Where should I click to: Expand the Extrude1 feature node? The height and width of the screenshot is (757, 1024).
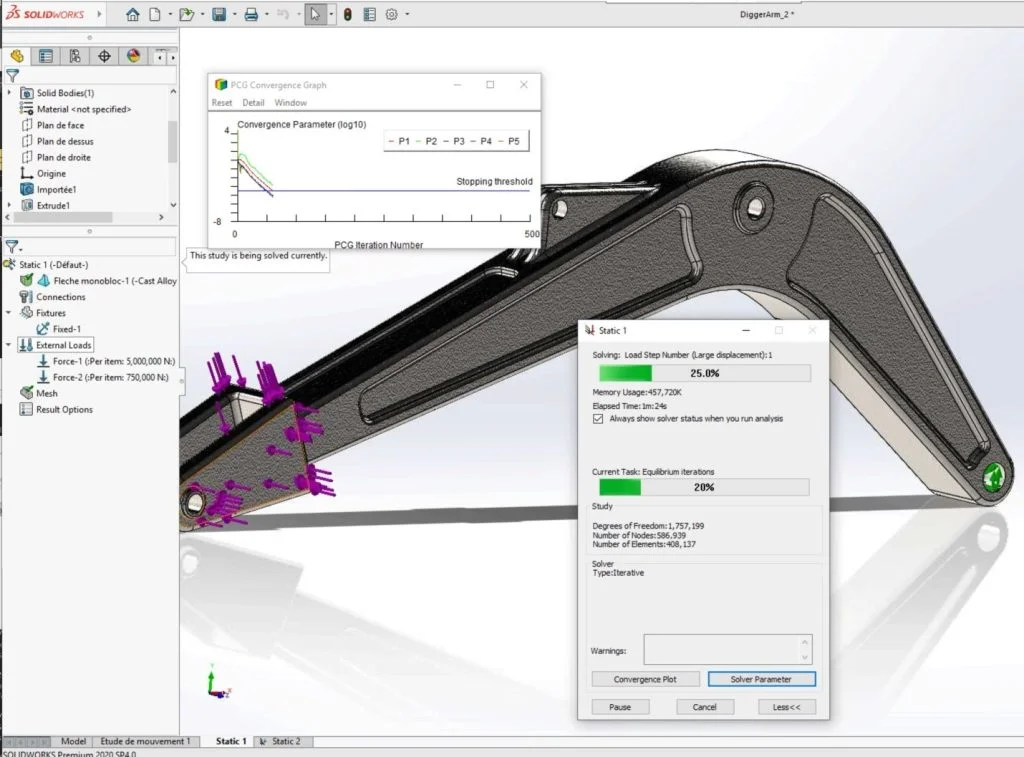coord(8,203)
